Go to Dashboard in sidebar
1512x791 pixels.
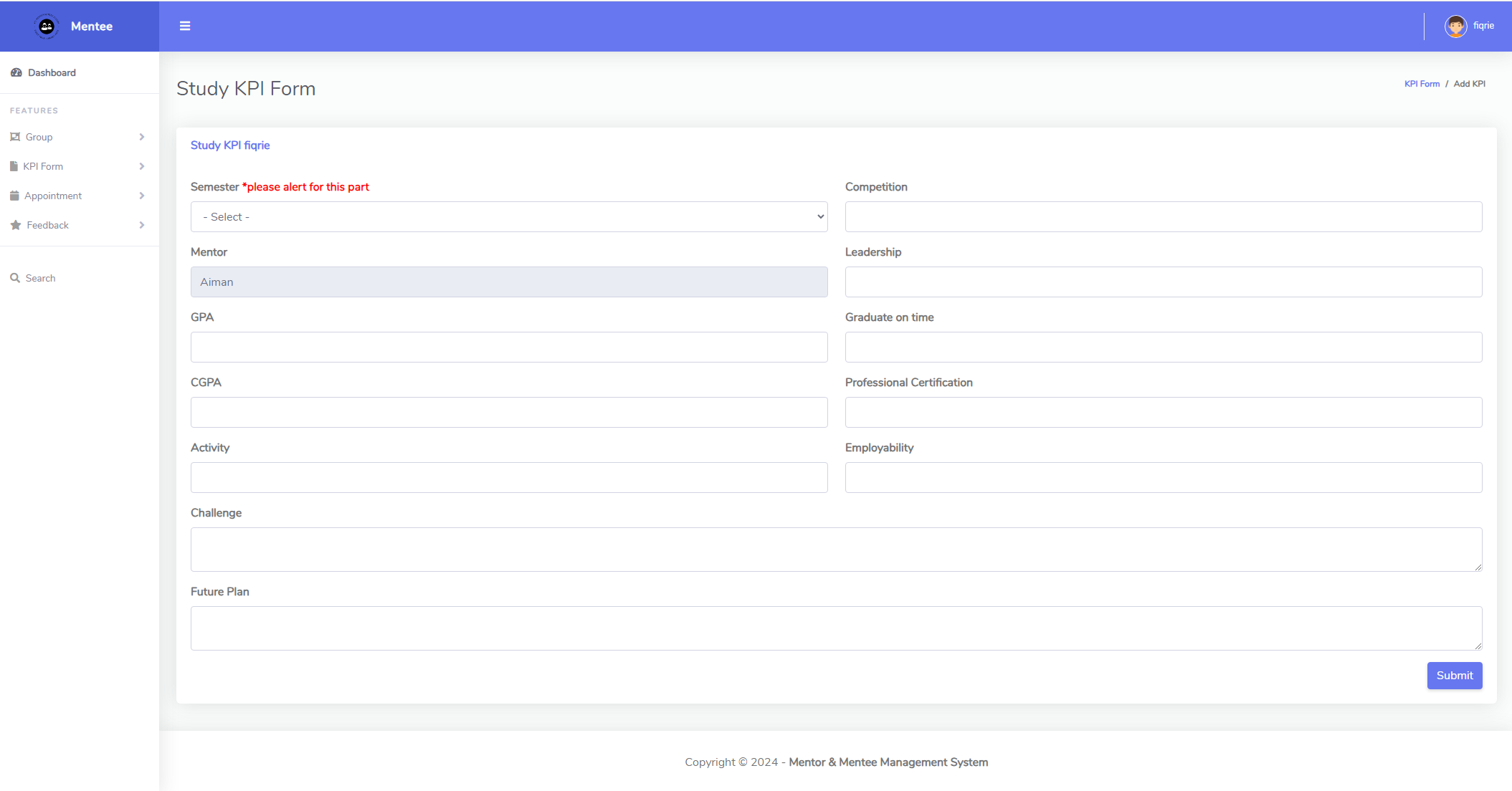pyautogui.click(x=52, y=72)
